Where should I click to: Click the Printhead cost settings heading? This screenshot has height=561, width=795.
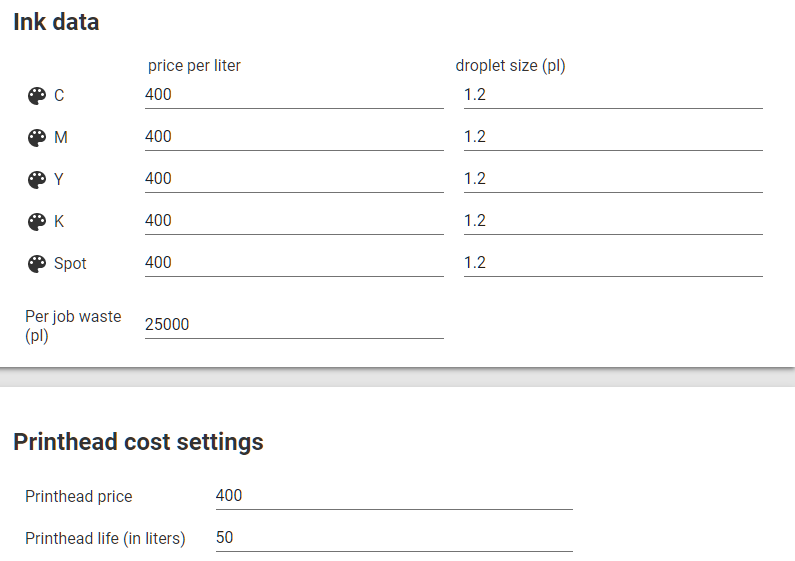[138, 442]
